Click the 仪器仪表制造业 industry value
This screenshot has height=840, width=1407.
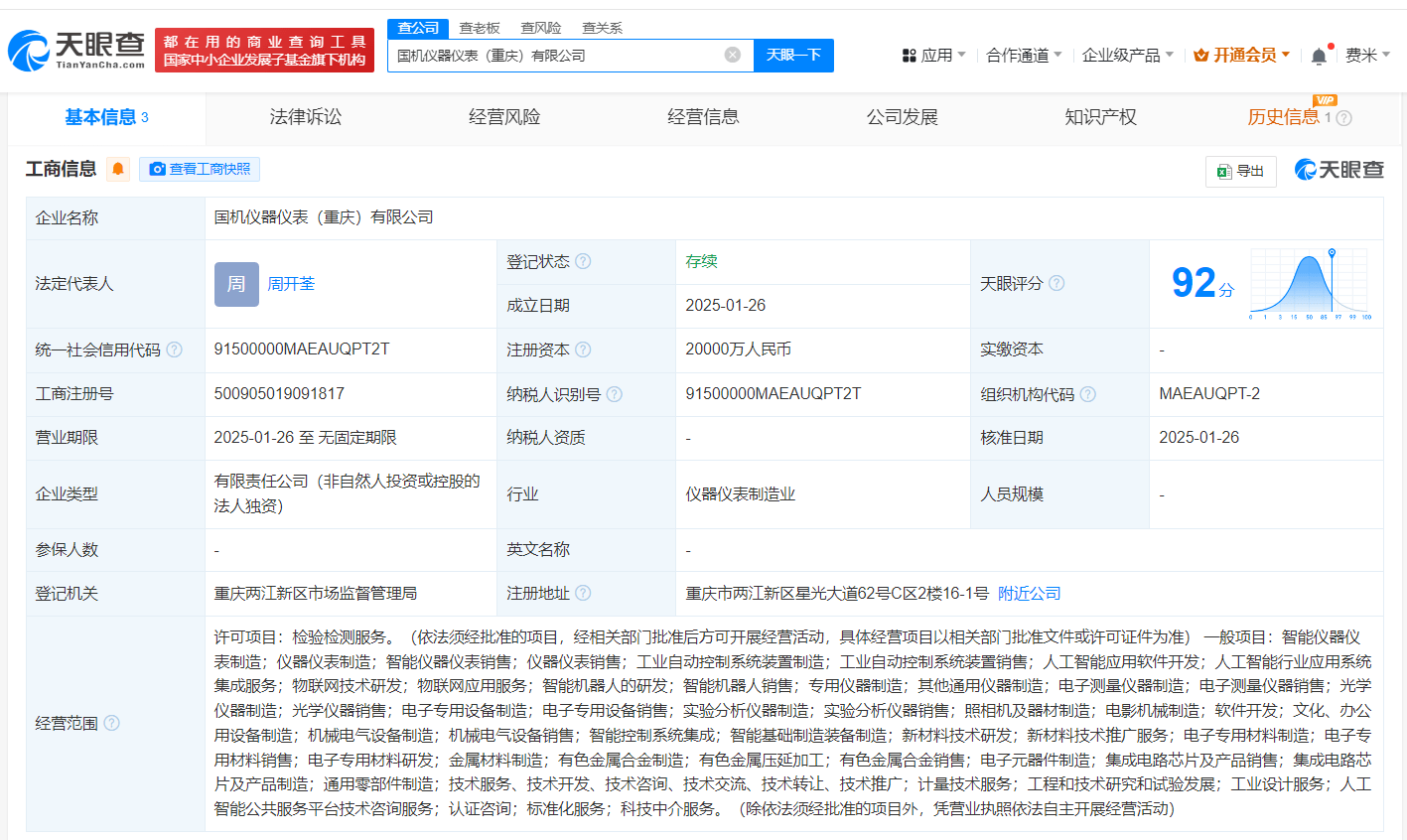click(x=741, y=493)
